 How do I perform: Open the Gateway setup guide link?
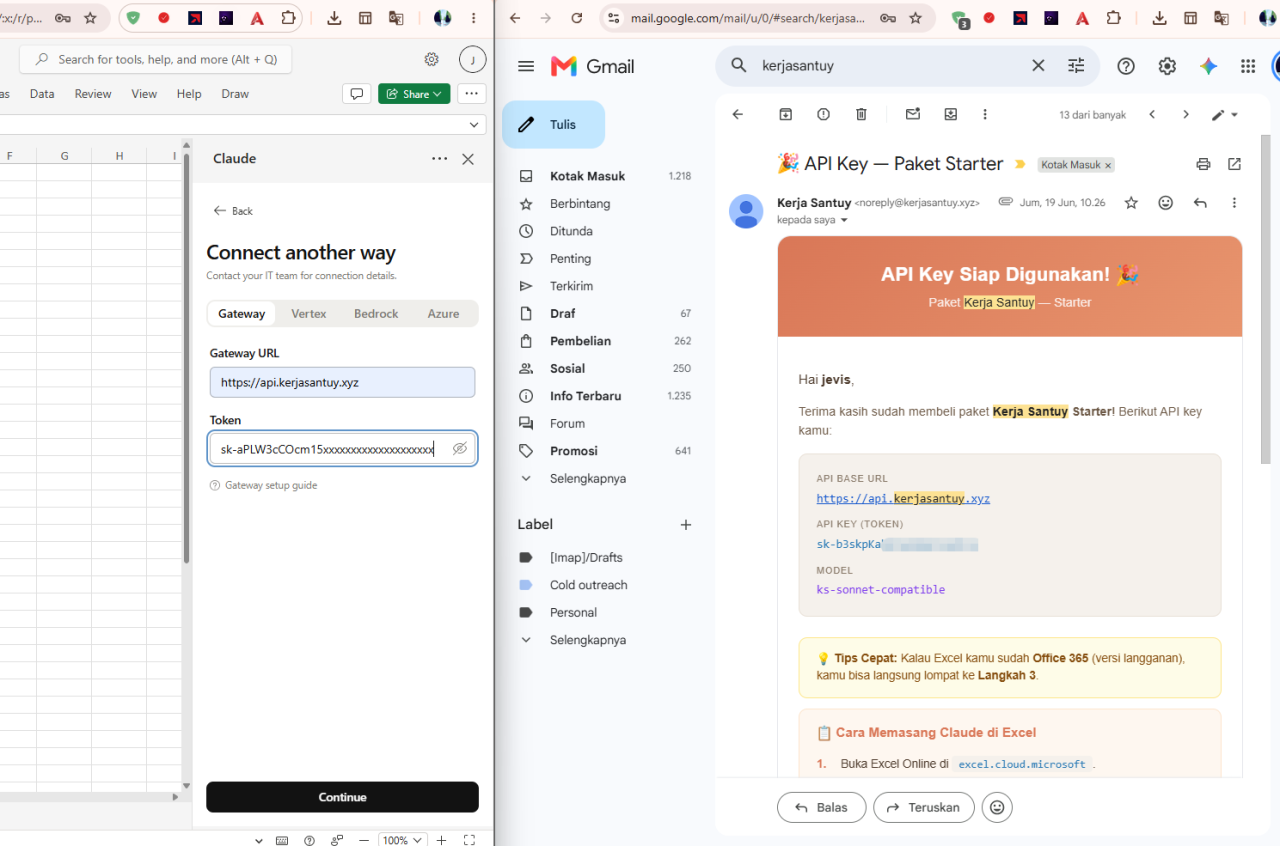point(263,486)
